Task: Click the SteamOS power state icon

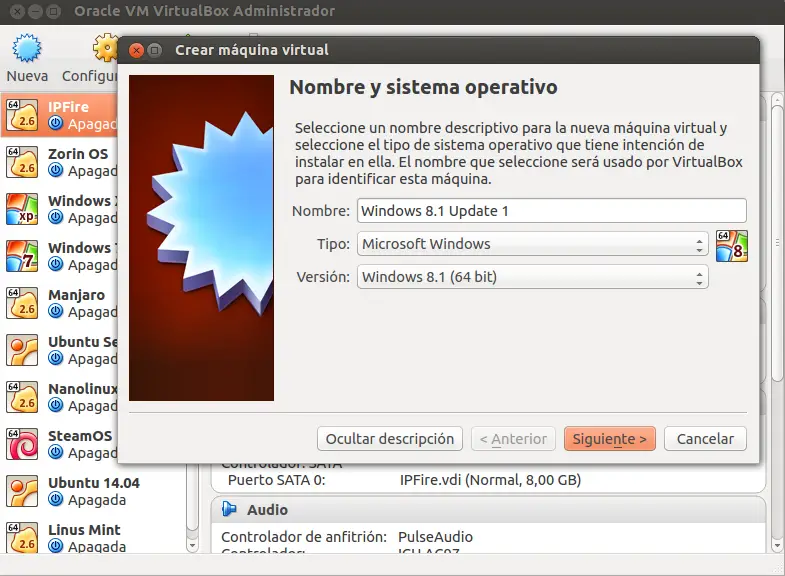Action: pyautogui.click(x=56, y=452)
